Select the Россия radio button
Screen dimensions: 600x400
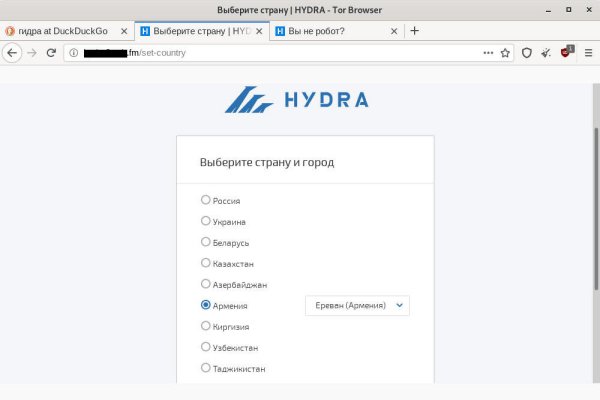click(x=206, y=200)
